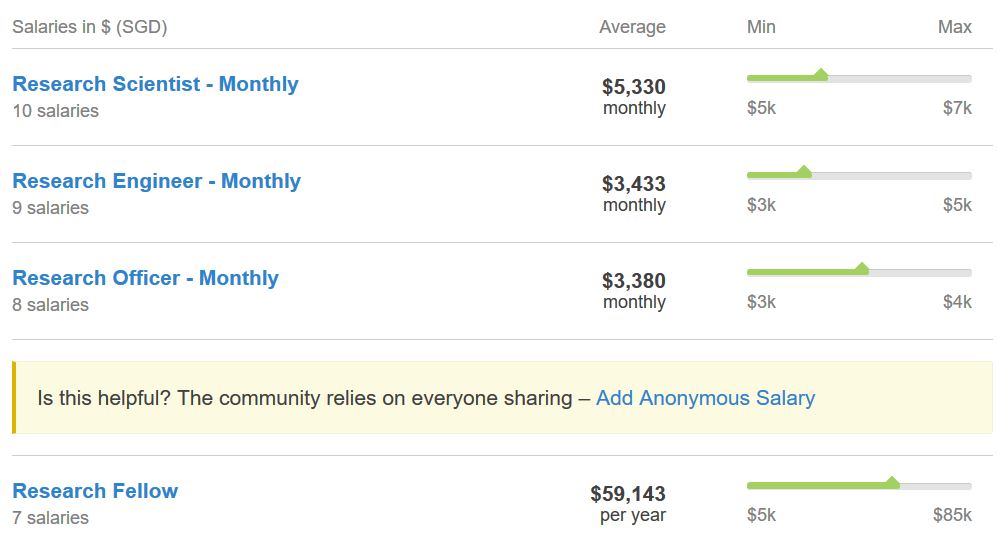Click the Research Scientist salary range marker
The height and width of the screenshot is (545, 998).
(821, 75)
